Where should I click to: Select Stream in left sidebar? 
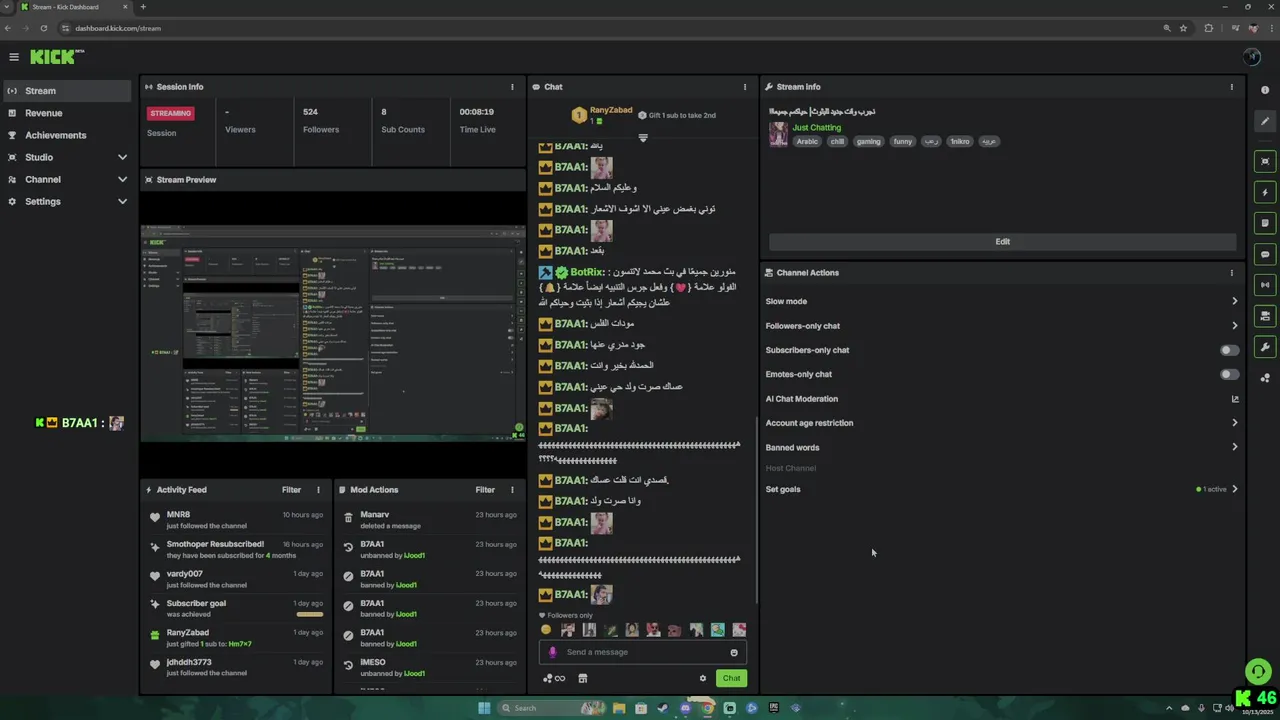66,91
